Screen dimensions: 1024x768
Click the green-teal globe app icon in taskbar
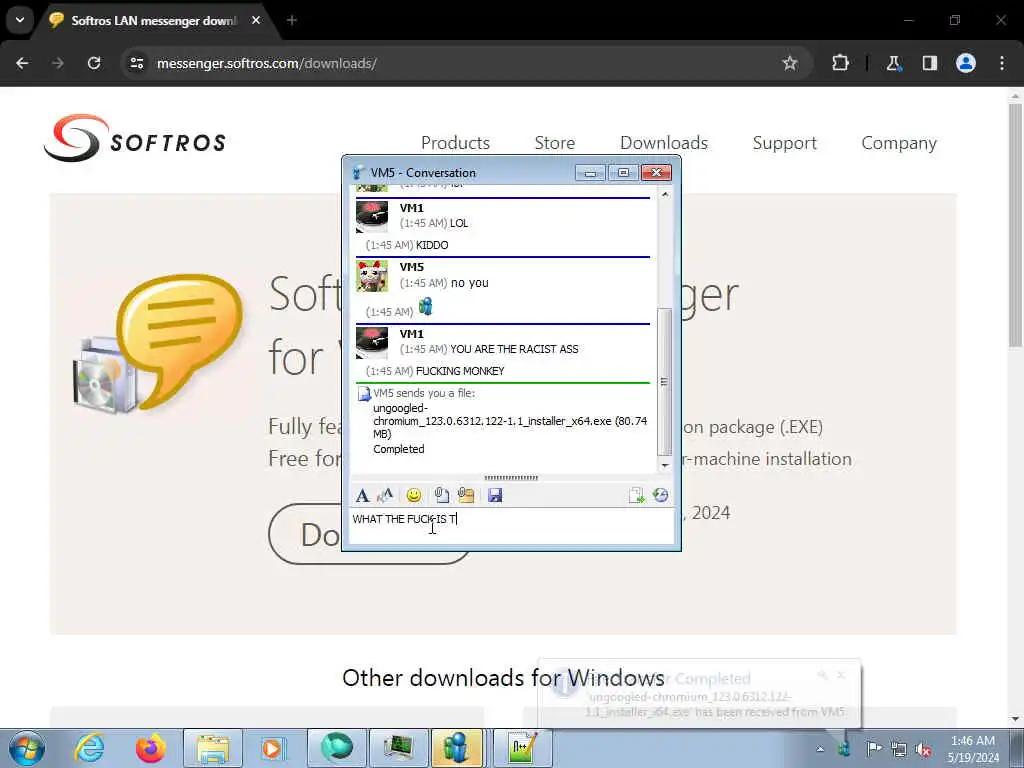(x=336, y=748)
